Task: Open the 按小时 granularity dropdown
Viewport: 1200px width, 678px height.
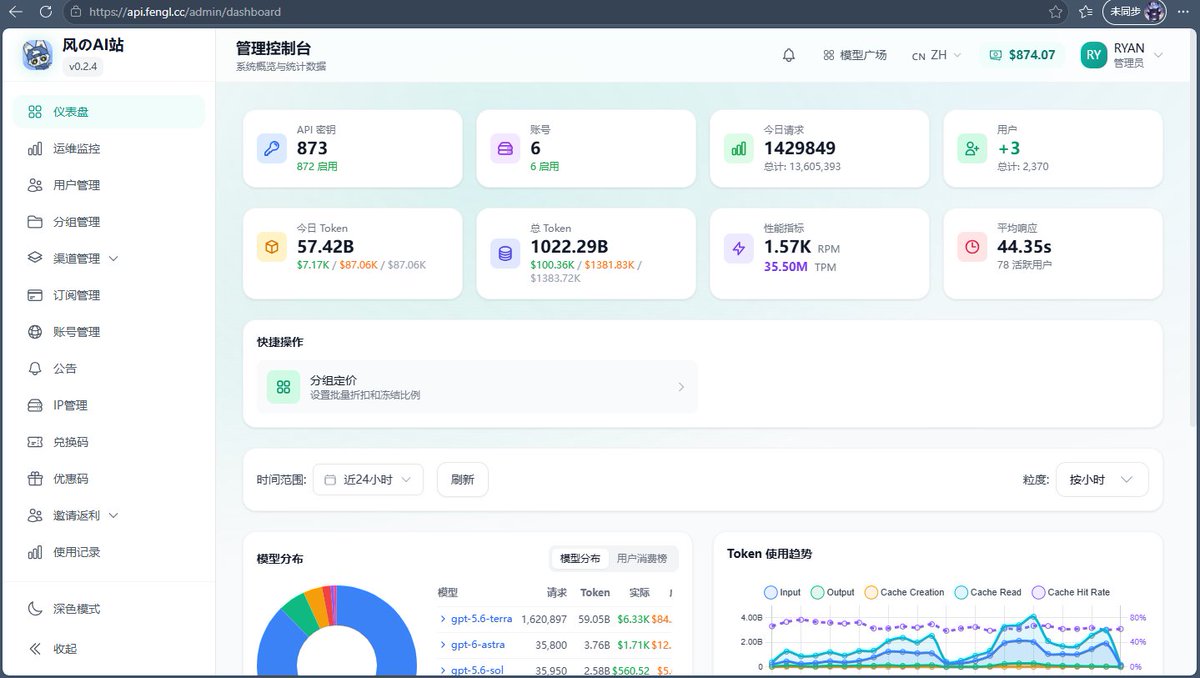Action: click(1102, 480)
